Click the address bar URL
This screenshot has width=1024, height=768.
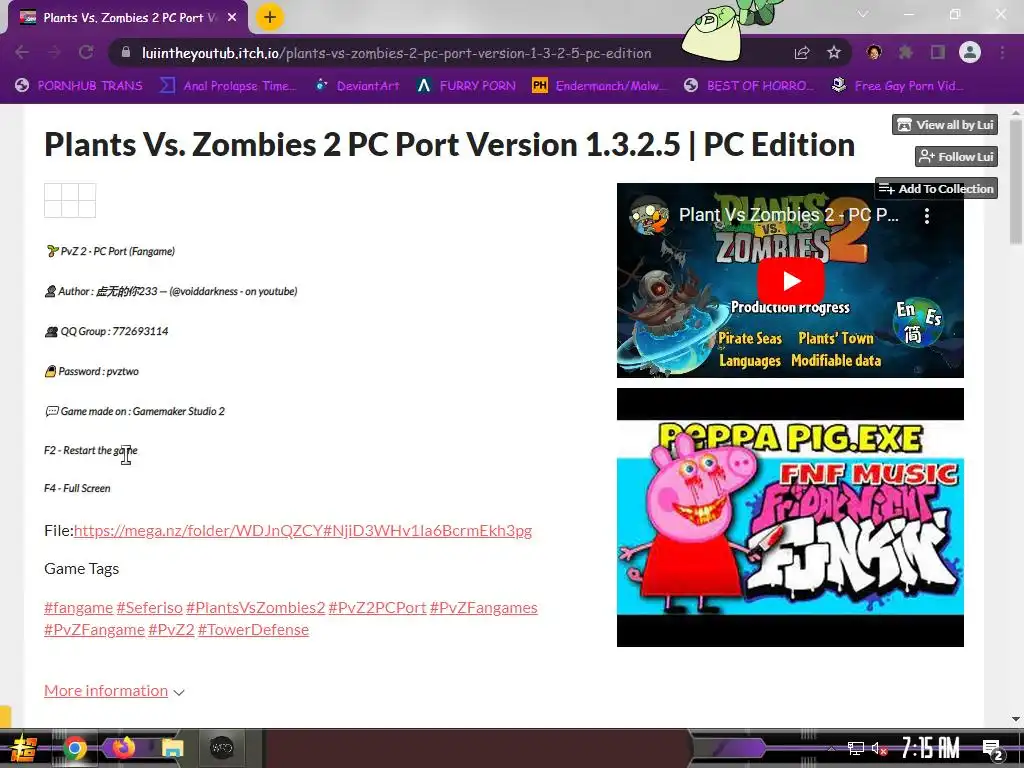[396, 53]
